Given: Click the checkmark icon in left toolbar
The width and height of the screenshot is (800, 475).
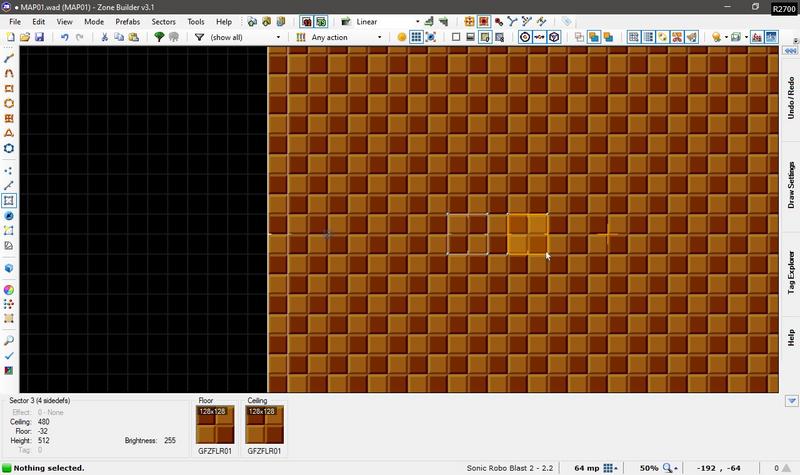Looking at the screenshot, I should click(x=9, y=355).
